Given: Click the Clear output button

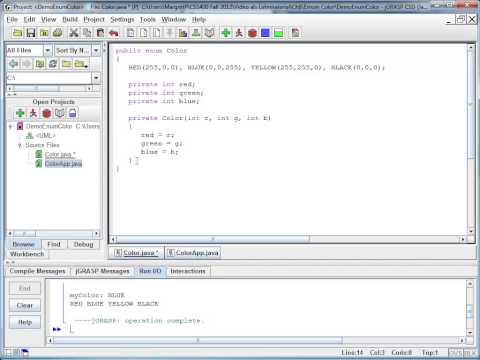Looking at the screenshot, I should [x=25, y=305].
